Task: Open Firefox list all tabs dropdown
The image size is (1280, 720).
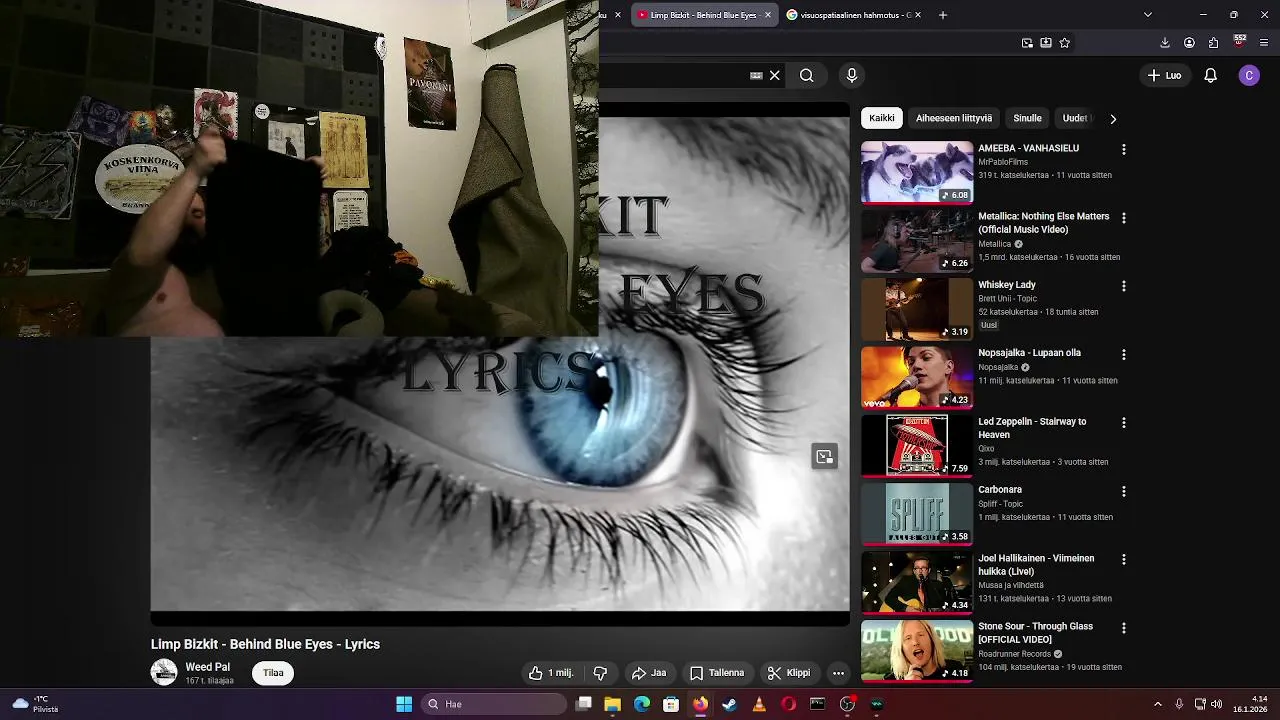Action: click(x=1147, y=15)
